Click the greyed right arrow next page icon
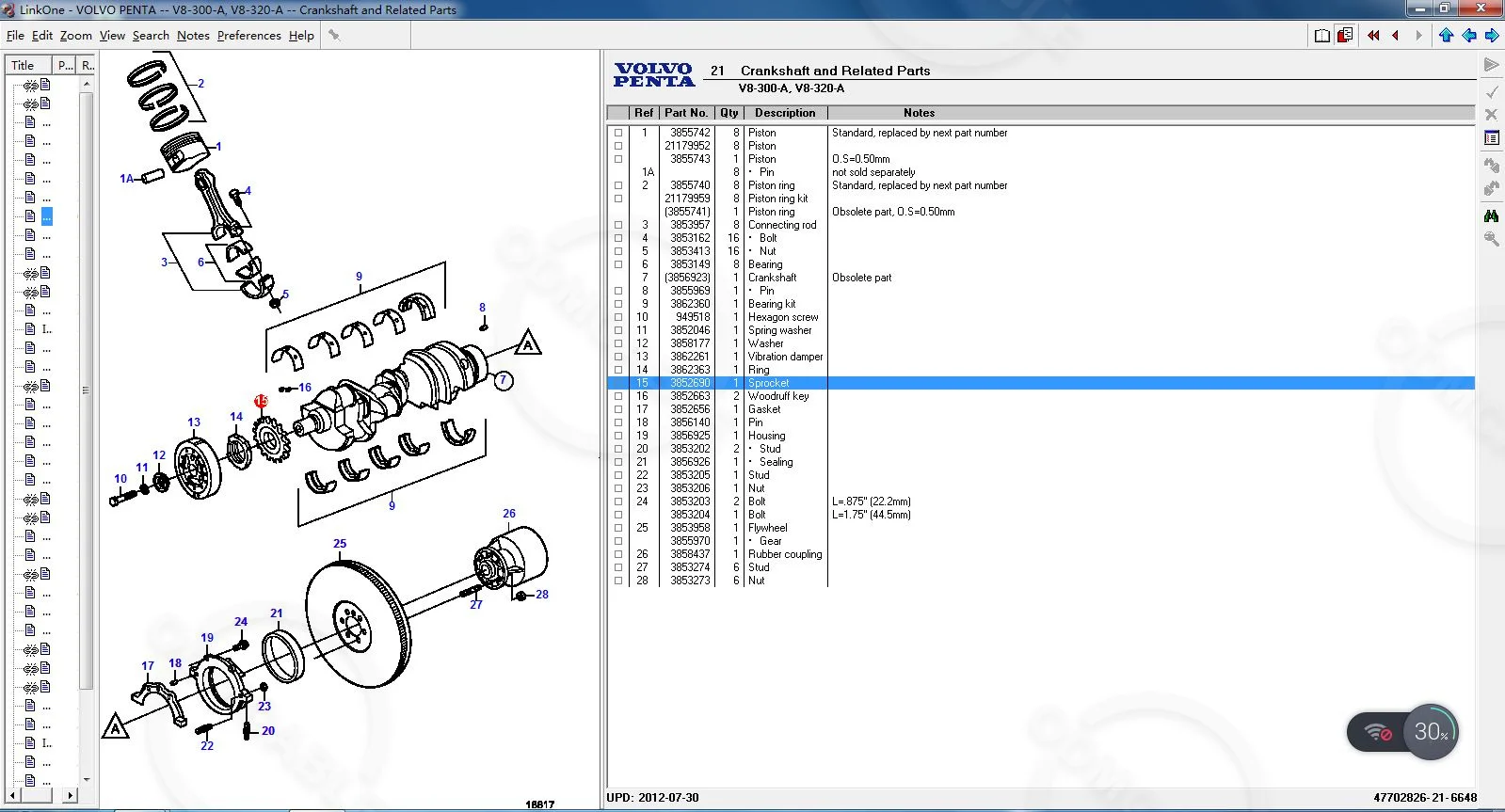 pyautogui.click(x=1418, y=36)
